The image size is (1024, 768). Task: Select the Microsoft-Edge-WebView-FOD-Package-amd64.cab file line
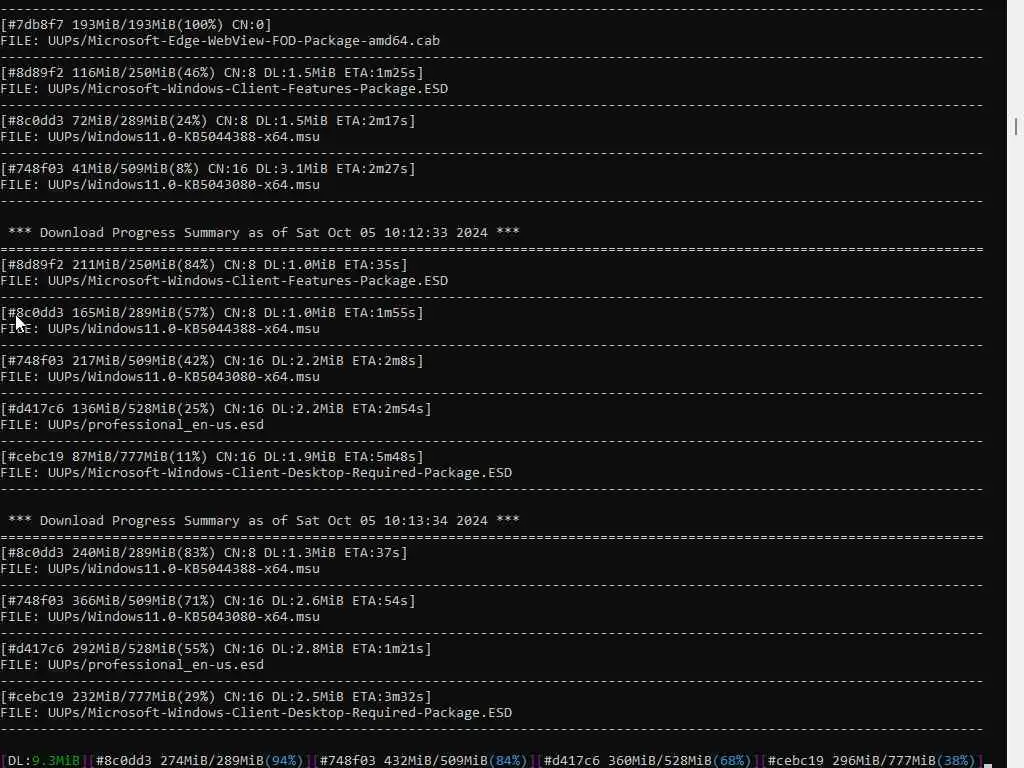coord(220,40)
